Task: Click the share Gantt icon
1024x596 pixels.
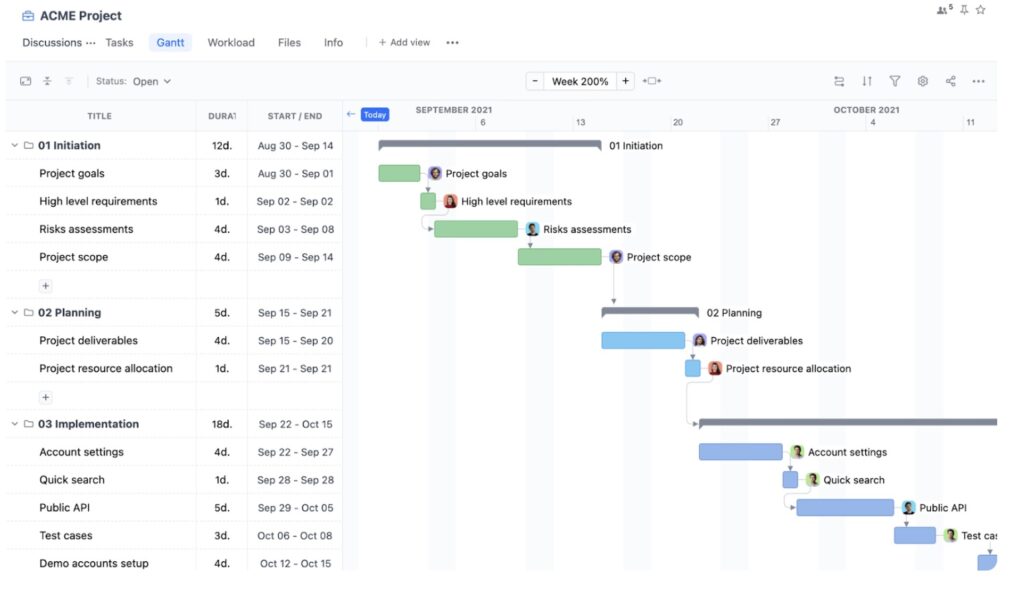Action: (x=950, y=81)
